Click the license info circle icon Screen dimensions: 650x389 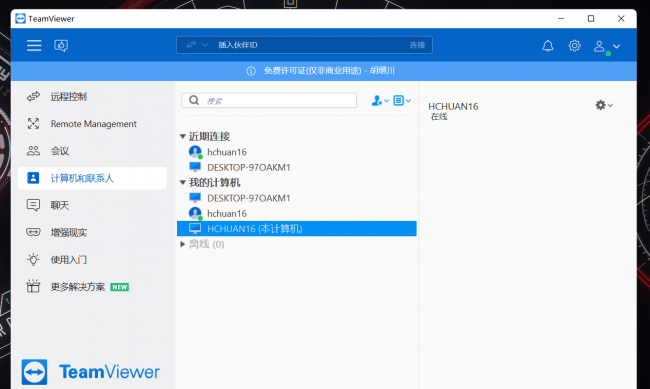point(251,71)
